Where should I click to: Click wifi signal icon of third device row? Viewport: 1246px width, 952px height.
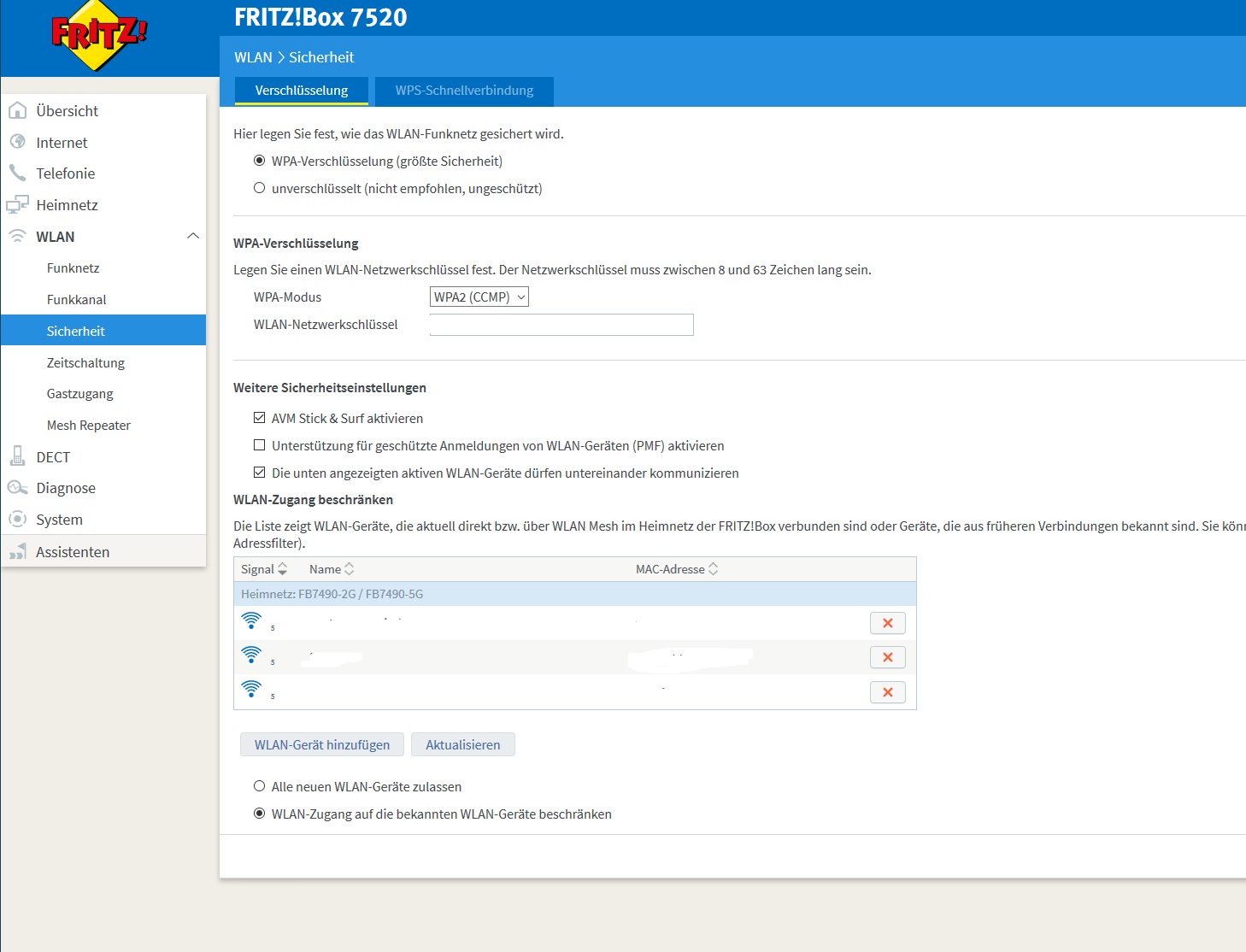[x=251, y=689]
